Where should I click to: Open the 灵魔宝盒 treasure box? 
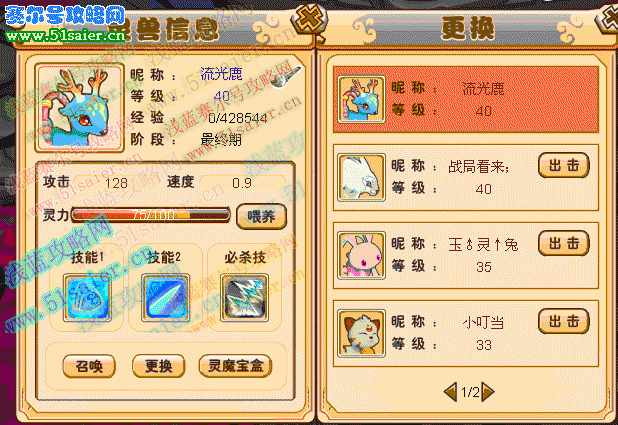[x=235, y=366]
